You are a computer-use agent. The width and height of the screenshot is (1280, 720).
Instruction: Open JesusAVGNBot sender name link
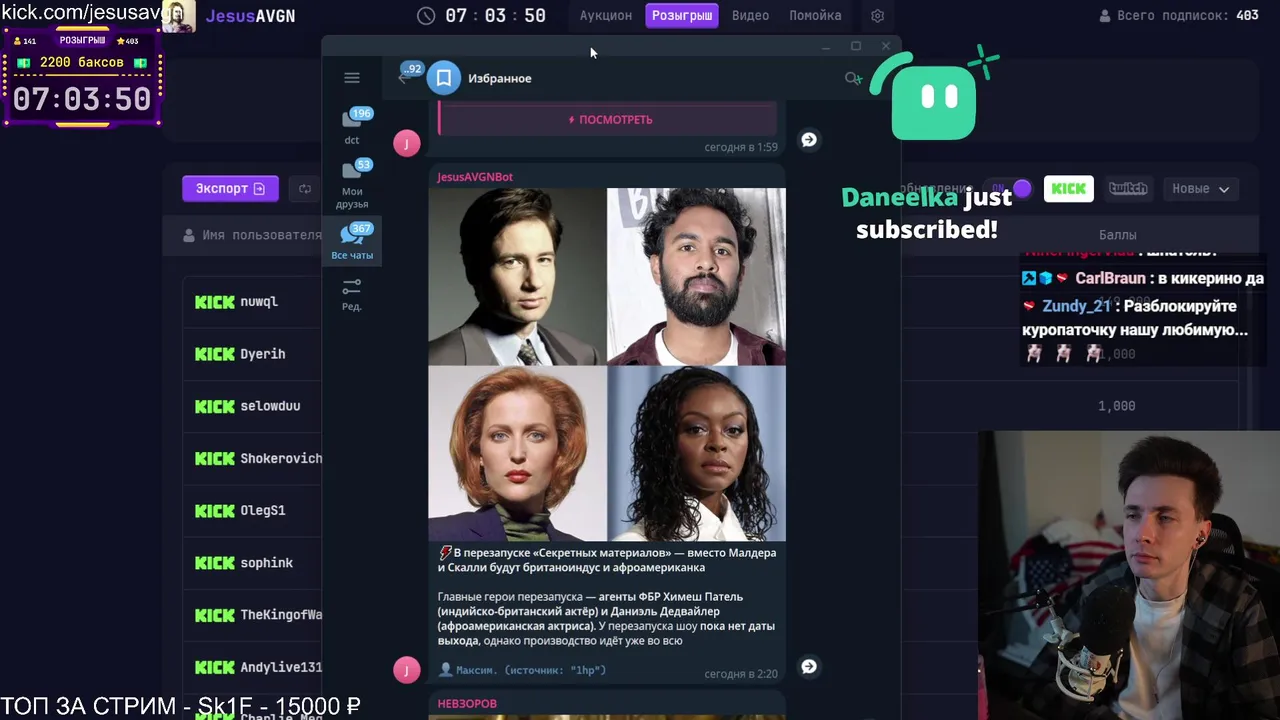[x=475, y=177]
